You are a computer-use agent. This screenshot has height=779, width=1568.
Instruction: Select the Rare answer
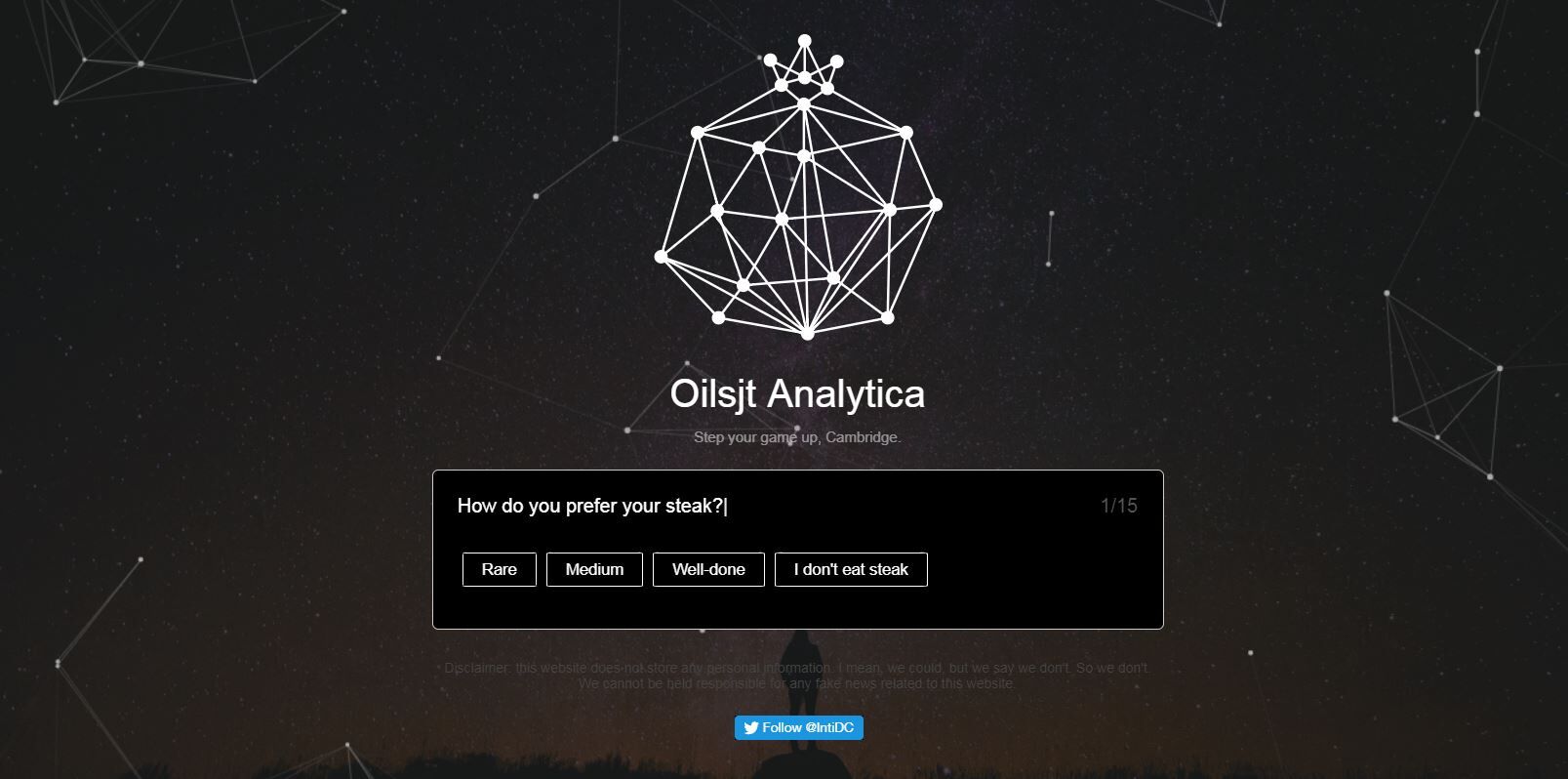[x=500, y=569]
